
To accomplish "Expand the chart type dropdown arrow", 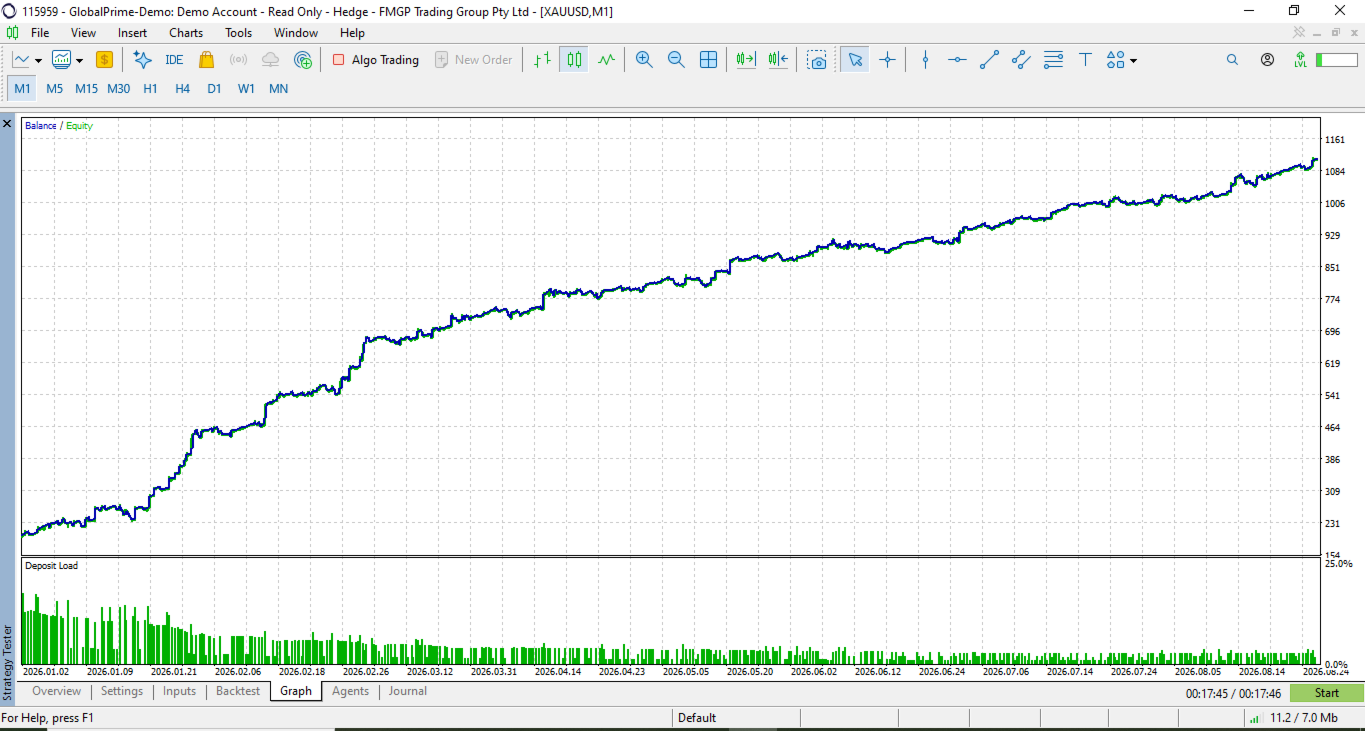I will pyautogui.click(x=38, y=61).
